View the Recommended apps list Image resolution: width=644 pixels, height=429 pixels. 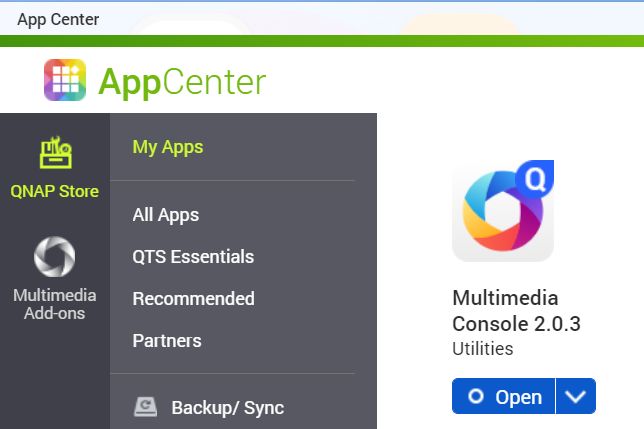tap(193, 299)
